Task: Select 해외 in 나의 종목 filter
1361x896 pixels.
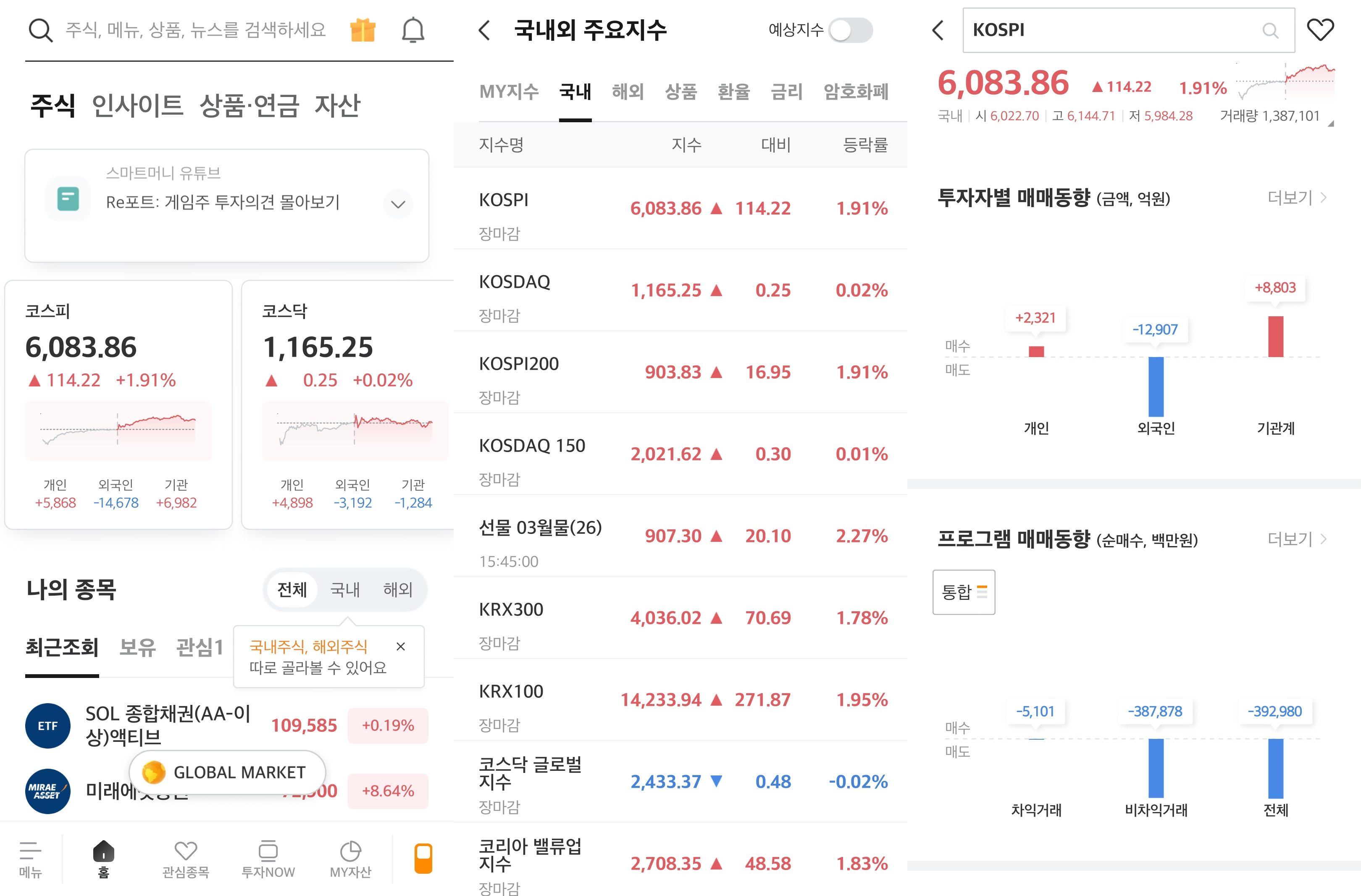Action: click(x=397, y=589)
